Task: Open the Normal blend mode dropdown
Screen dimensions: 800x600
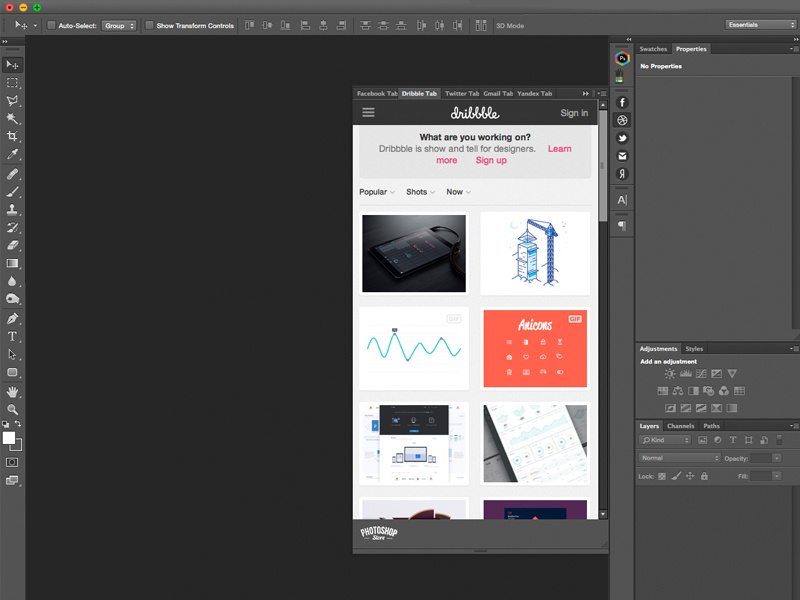Action: pos(679,457)
